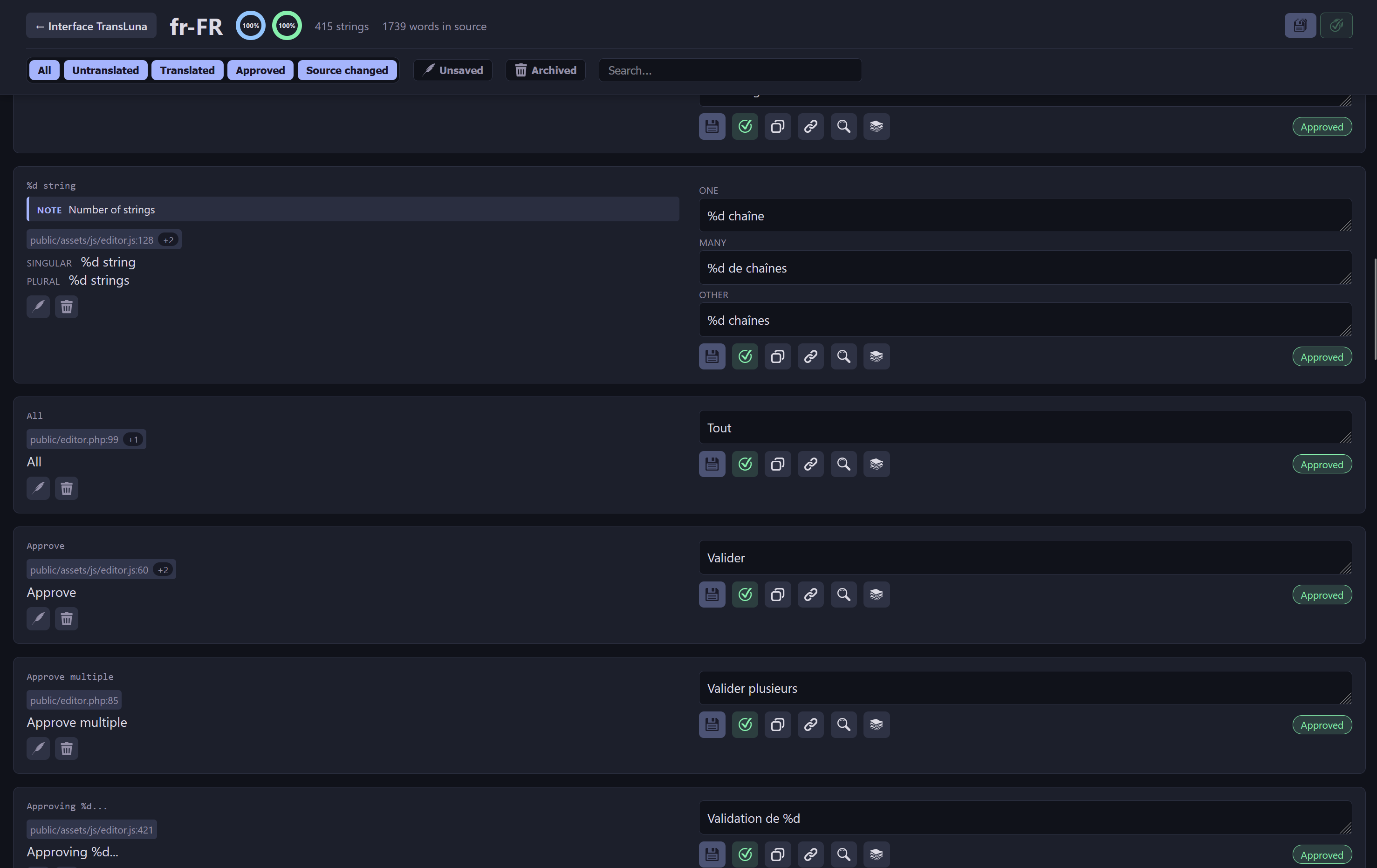Click copy source icon in 'Tout' row
The height and width of the screenshot is (868, 1377).
[x=778, y=465]
